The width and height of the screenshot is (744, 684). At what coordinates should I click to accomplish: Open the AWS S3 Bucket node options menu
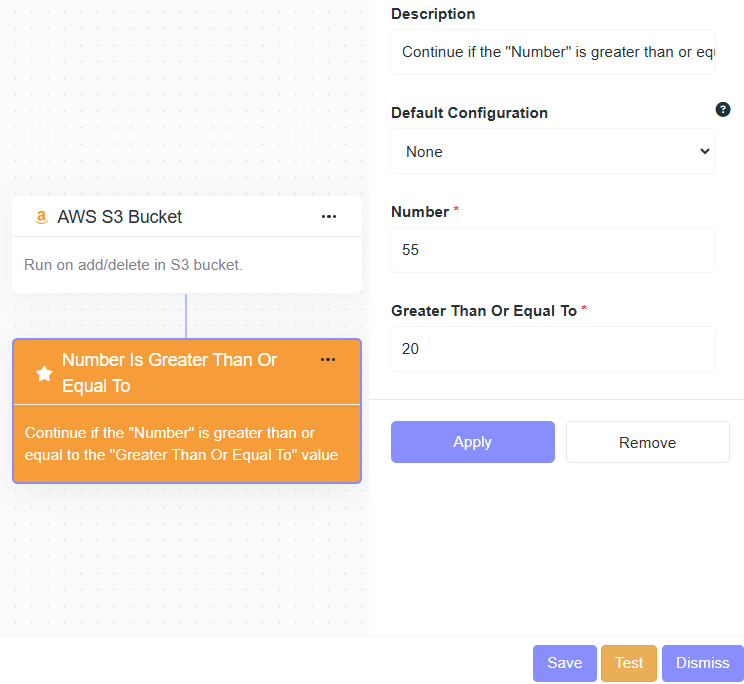click(x=329, y=217)
